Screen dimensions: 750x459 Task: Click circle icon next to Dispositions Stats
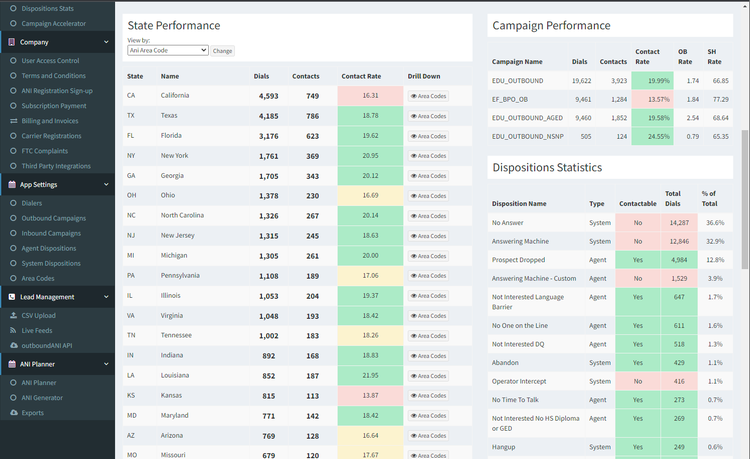click(13, 8)
